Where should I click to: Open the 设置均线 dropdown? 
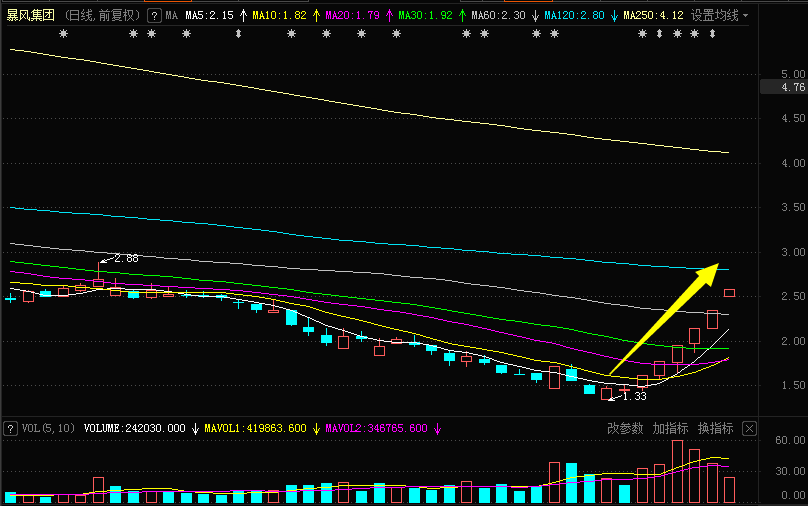click(x=714, y=16)
